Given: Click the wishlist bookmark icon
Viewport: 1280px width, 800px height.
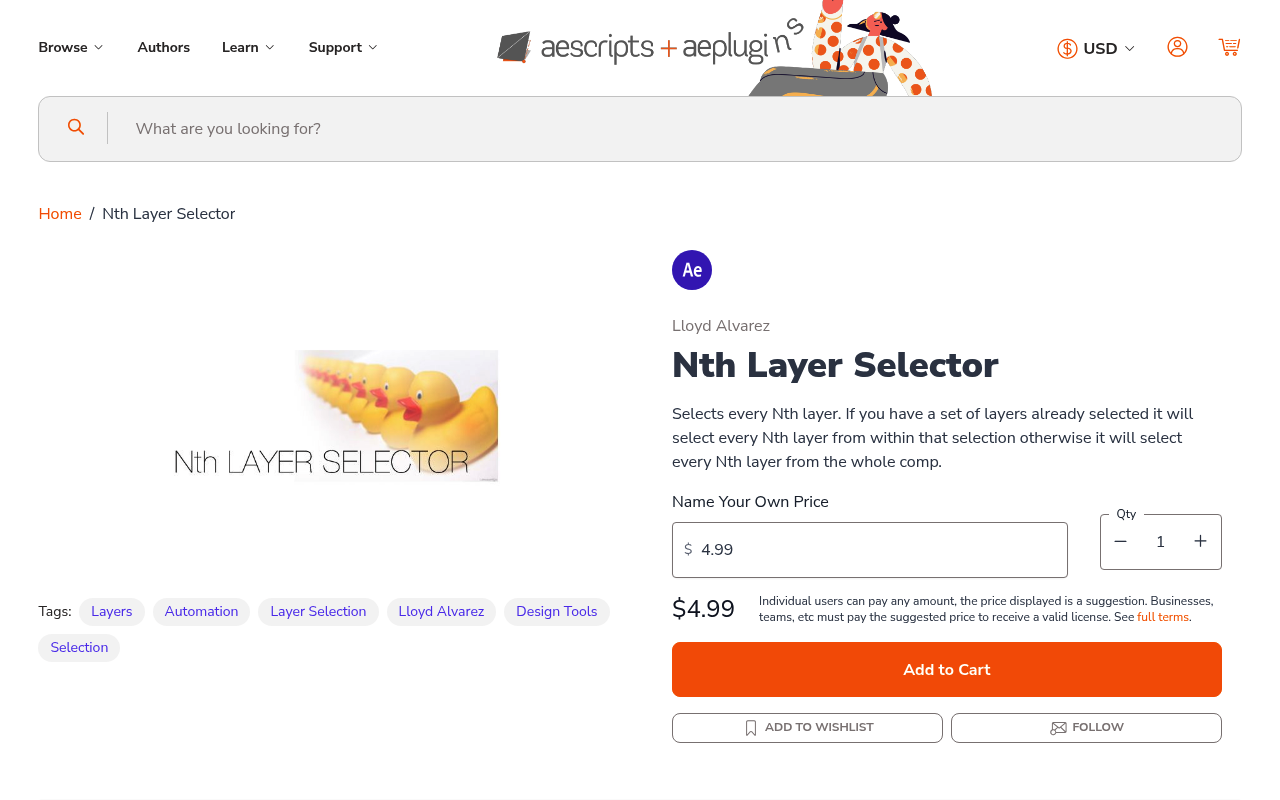Looking at the screenshot, I should [750, 727].
